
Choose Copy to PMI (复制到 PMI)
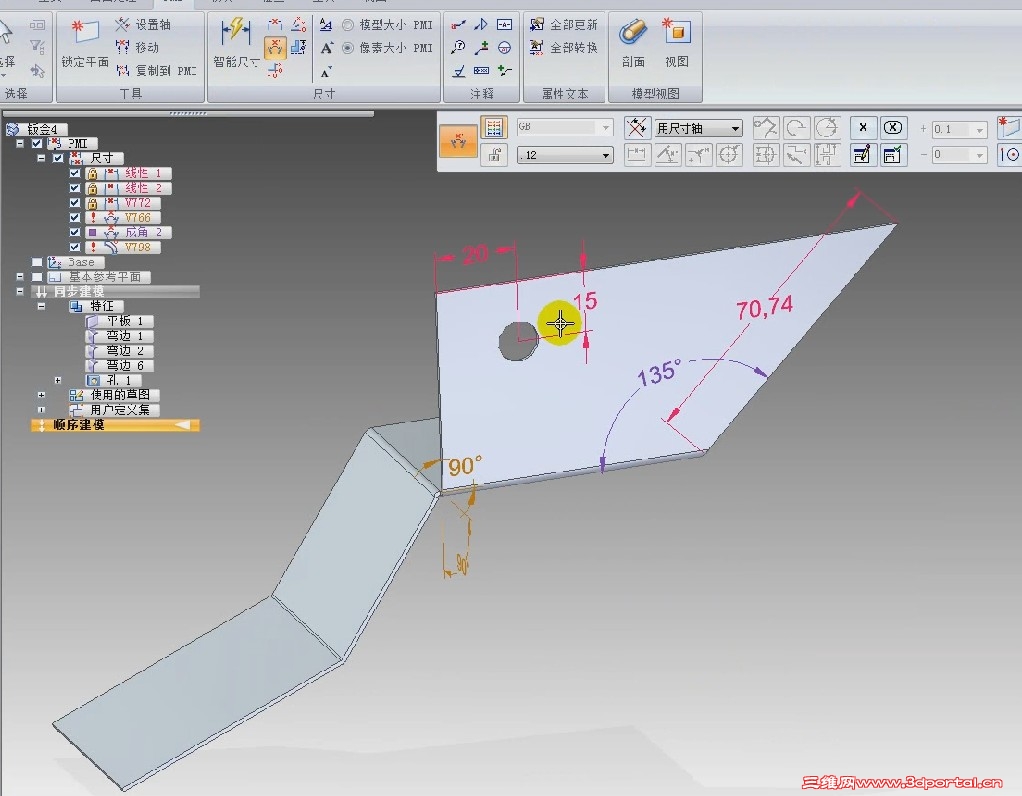[x=156, y=70]
